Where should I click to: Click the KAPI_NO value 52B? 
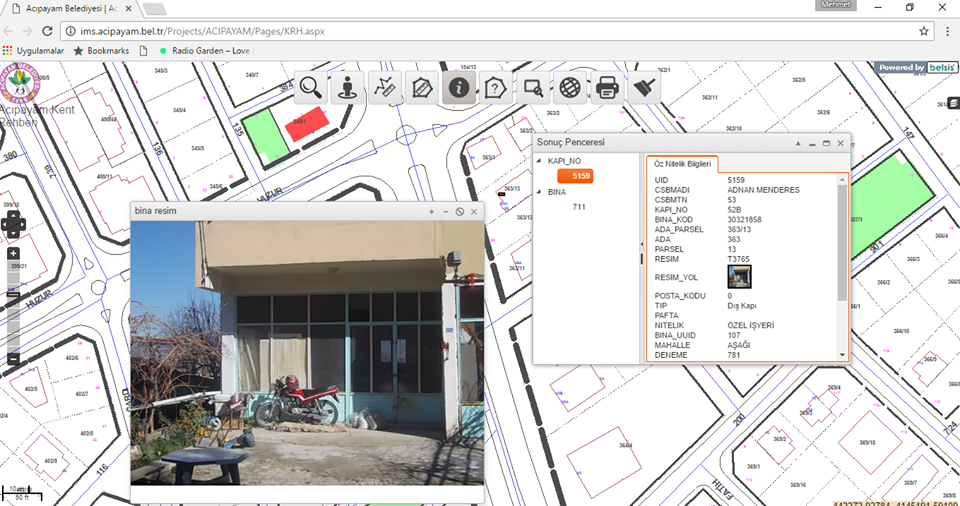click(734, 210)
